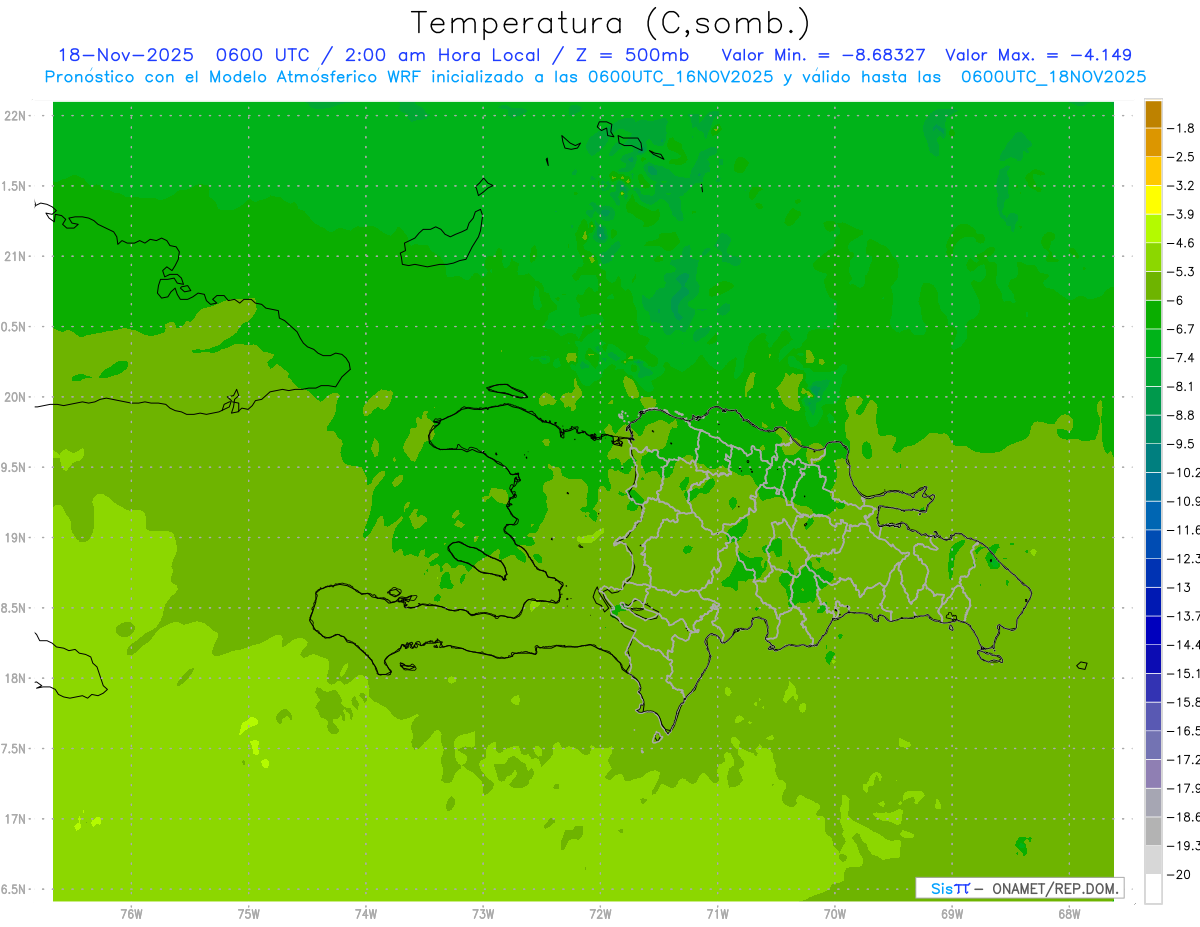Click the '68W' longitude label

[x=1069, y=913]
